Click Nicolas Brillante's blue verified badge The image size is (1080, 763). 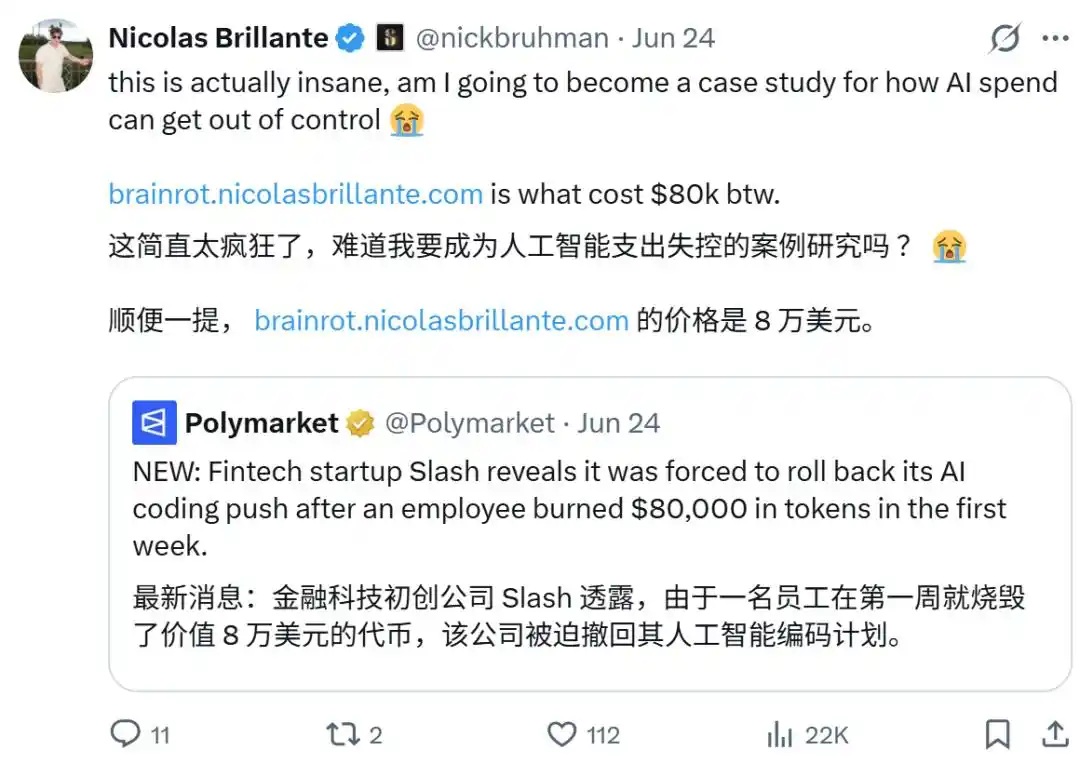pyautogui.click(x=350, y=38)
